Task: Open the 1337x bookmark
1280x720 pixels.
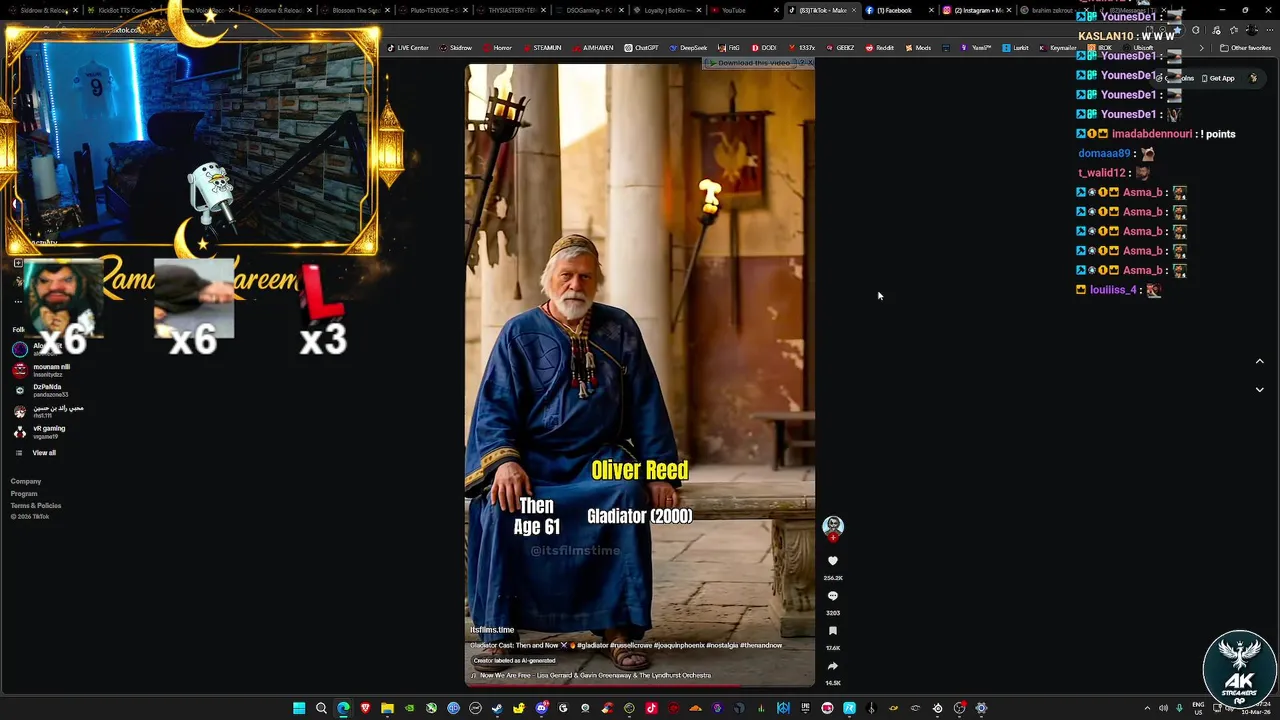Action: tap(801, 48)
